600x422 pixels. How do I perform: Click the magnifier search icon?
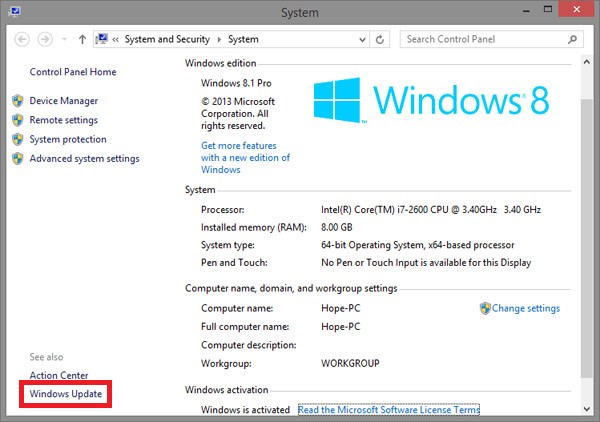tap(572, 39)
